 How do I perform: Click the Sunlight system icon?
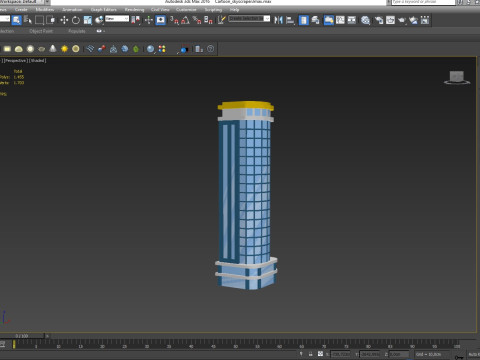[x=64, y=49]
